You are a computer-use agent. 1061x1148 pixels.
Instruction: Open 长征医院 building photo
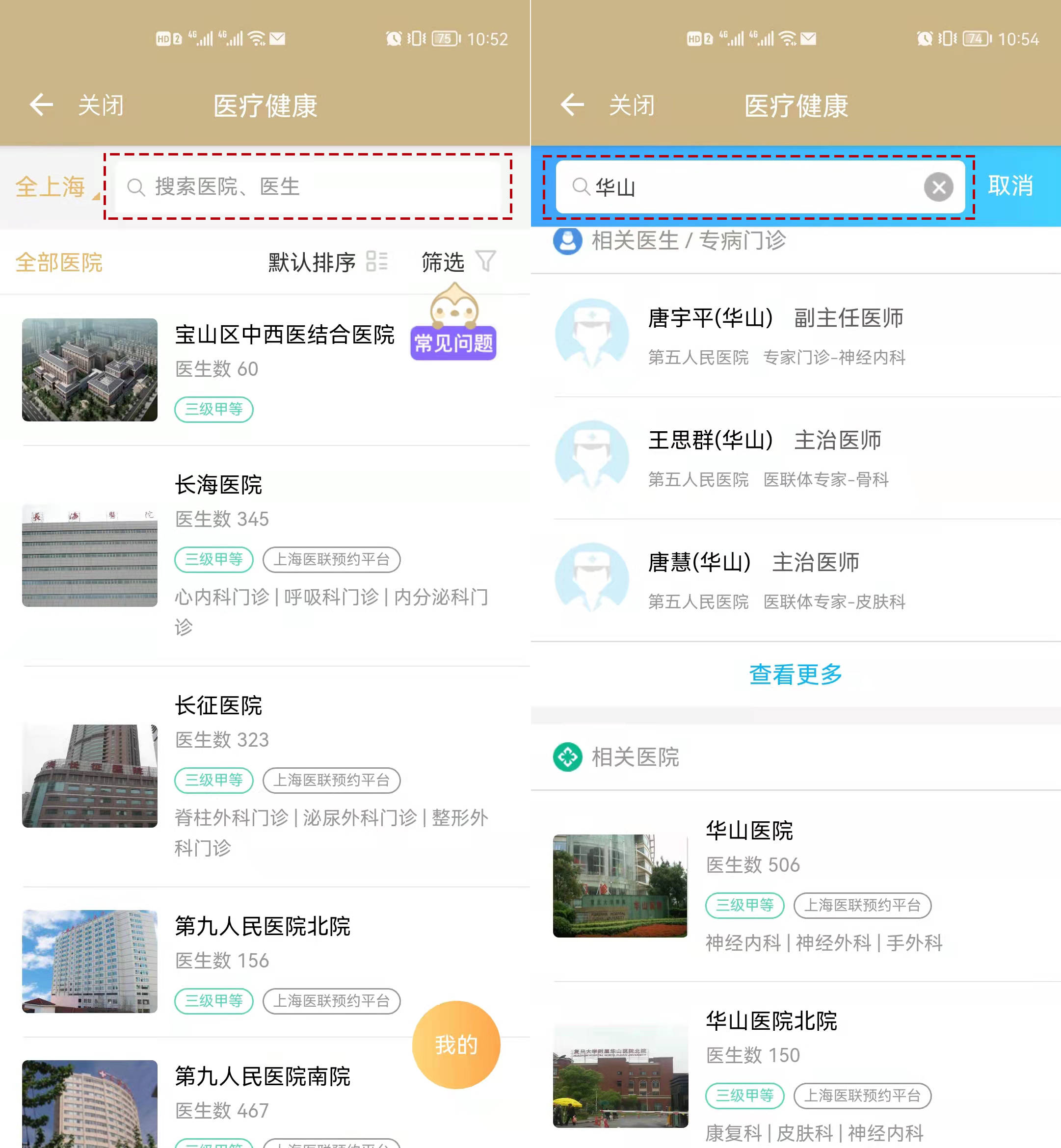click(90, 776)
